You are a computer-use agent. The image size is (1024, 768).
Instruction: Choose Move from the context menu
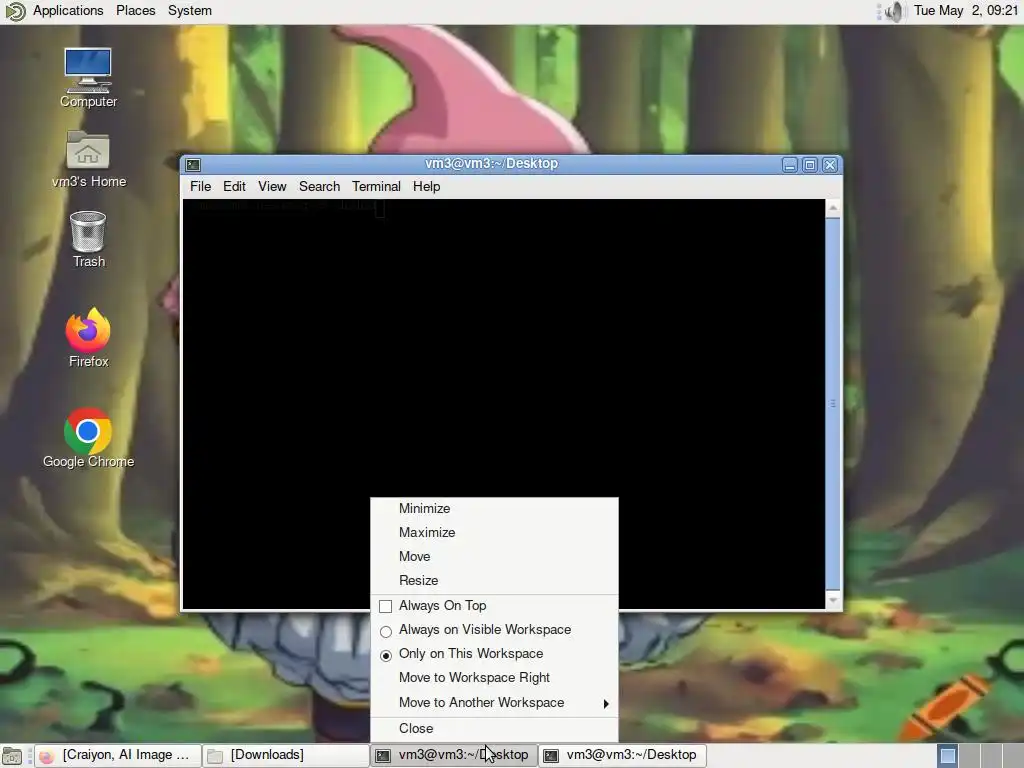pyautogui.click(x=494, y=556)
